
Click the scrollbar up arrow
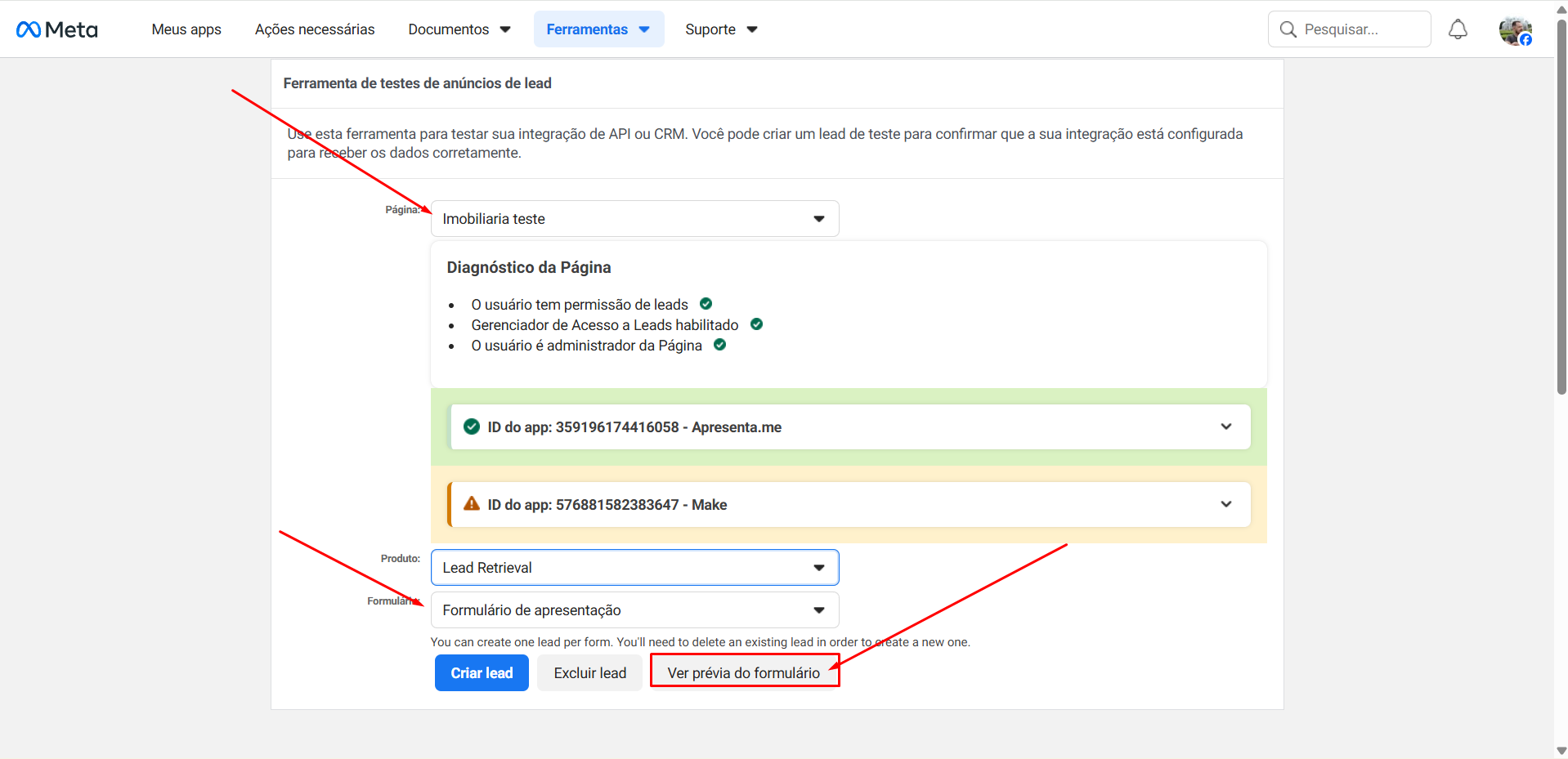(x=1561, y=10)
